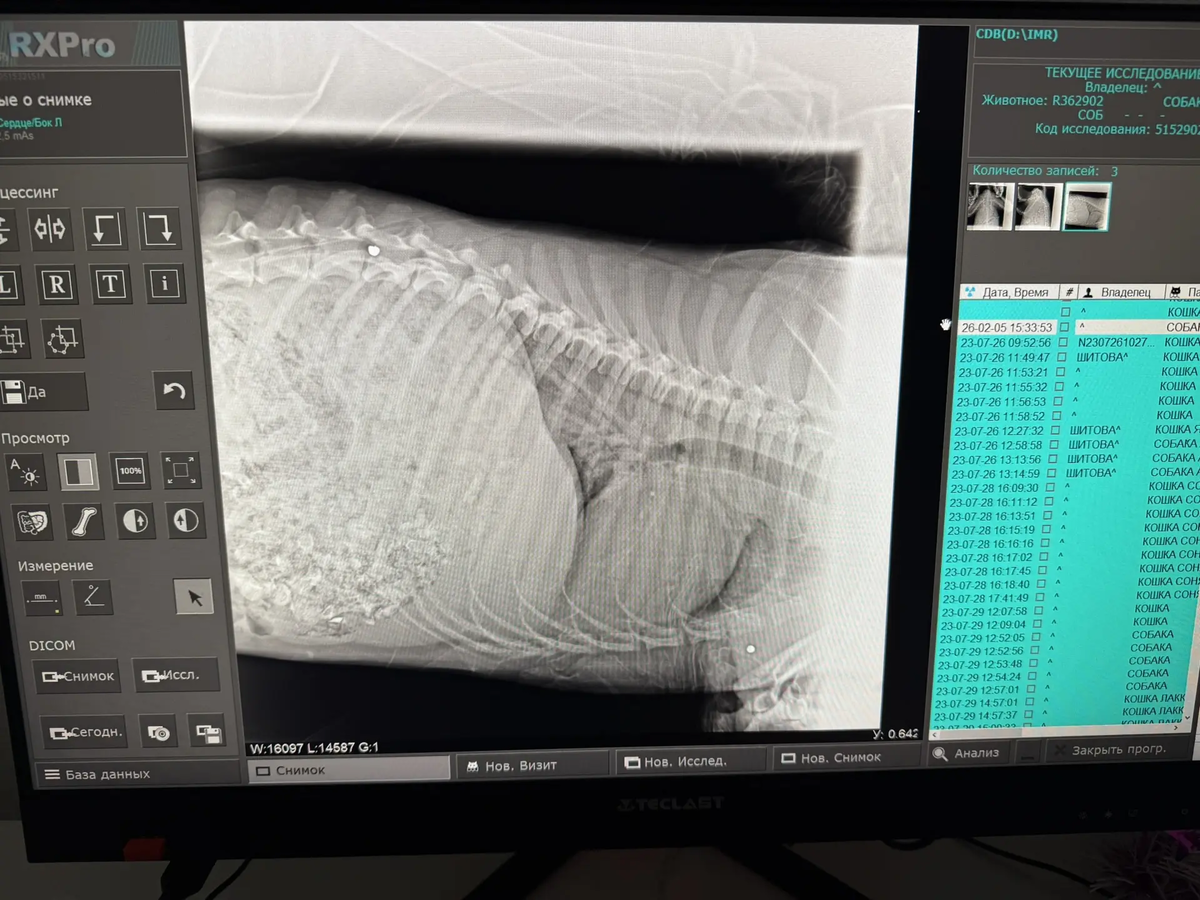The height and width of the screenshot is (900, 1200).
Task: Toggle the image inversion (negative) view
Action: coord(78,470)
